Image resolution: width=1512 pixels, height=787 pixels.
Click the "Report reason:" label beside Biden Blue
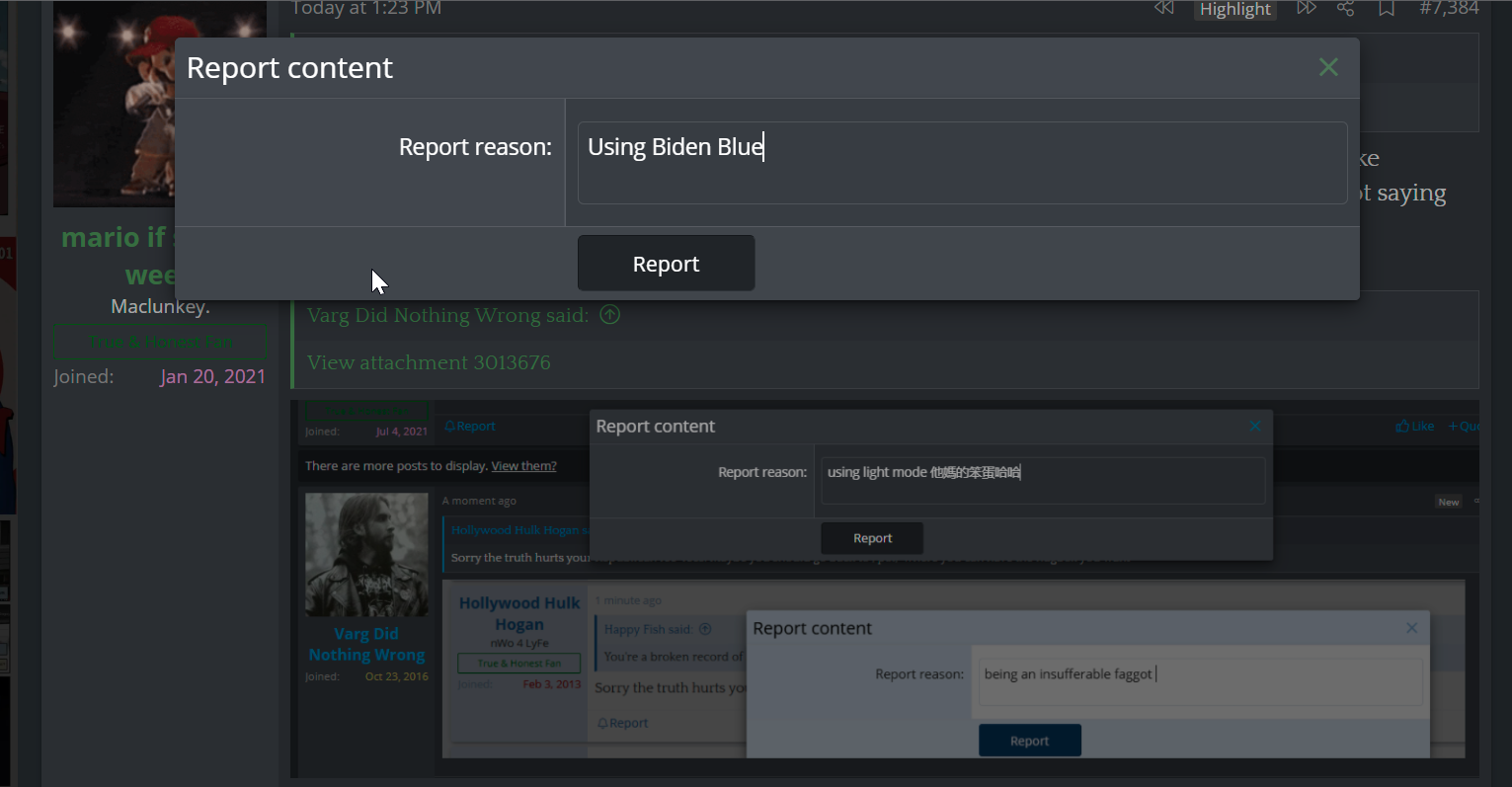tap(475, 147)
